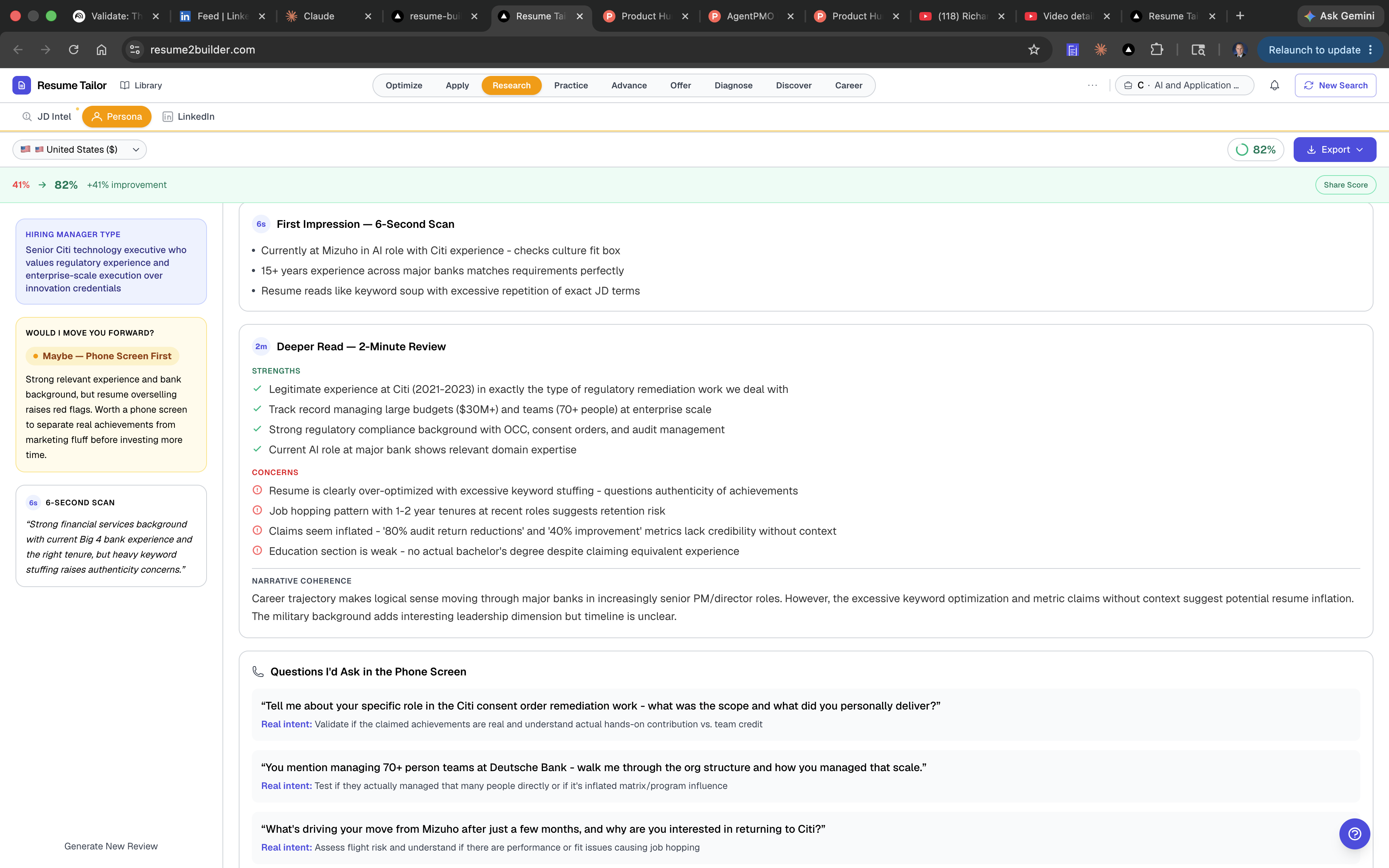Click Relaunch to update
The height and width of the screenshot is (868, 1389).
point(1314,50)
